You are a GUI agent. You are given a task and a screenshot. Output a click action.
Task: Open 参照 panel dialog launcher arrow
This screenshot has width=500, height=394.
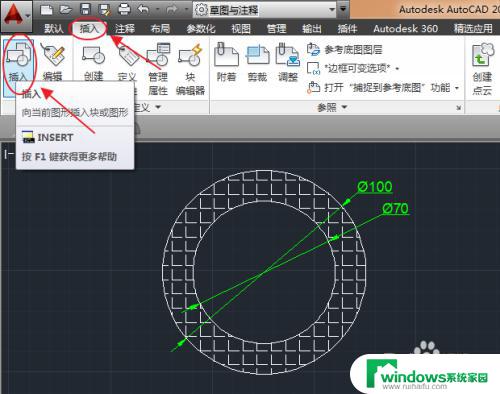pos(459,108)
